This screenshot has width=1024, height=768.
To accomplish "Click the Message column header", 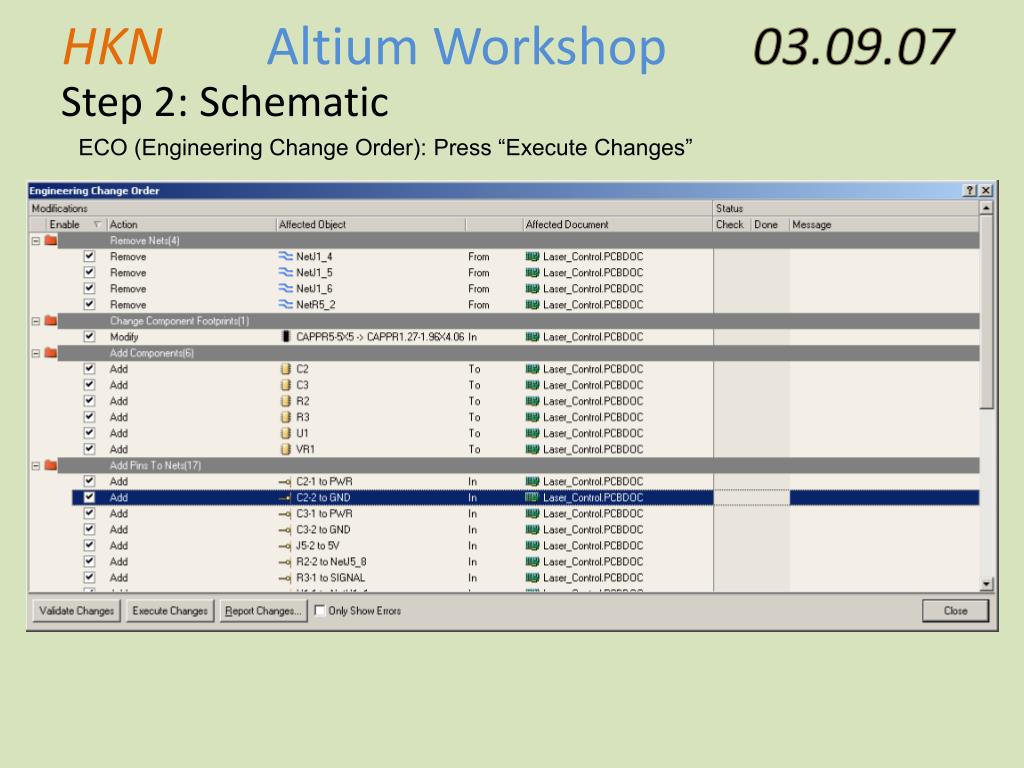I will click(884, 224).
